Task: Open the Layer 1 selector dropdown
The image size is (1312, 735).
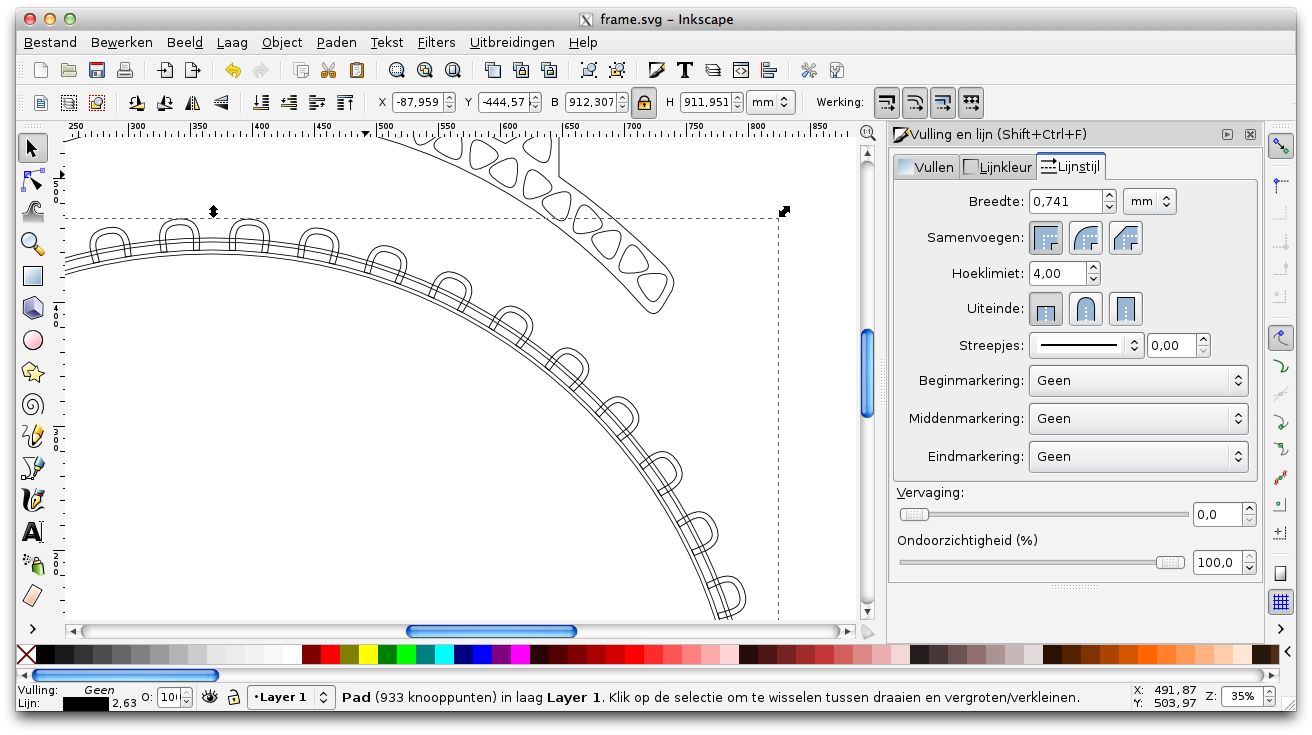Action: tap(291, 697)
